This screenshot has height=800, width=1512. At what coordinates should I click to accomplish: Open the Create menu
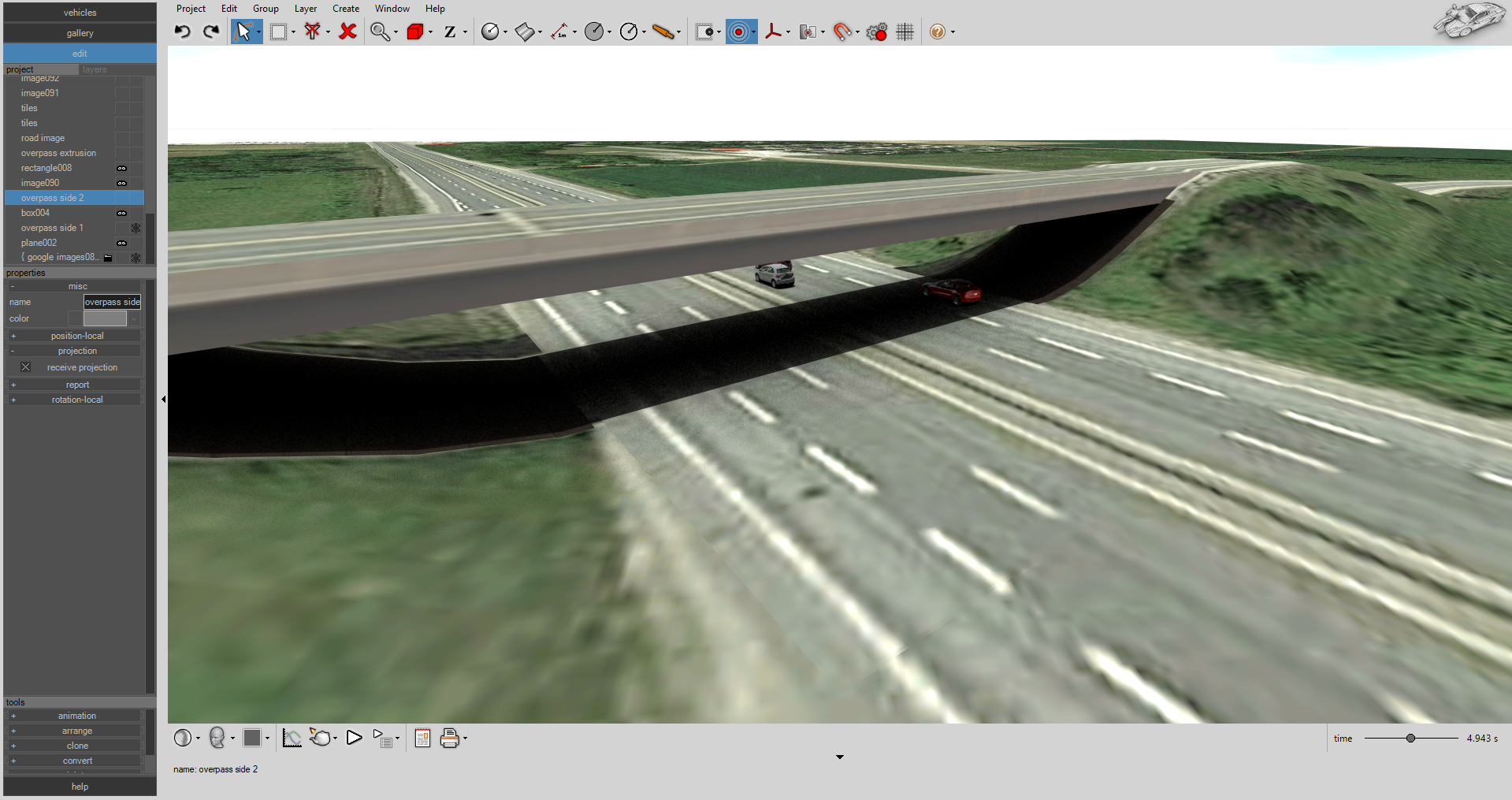click(x=346, y=9)
